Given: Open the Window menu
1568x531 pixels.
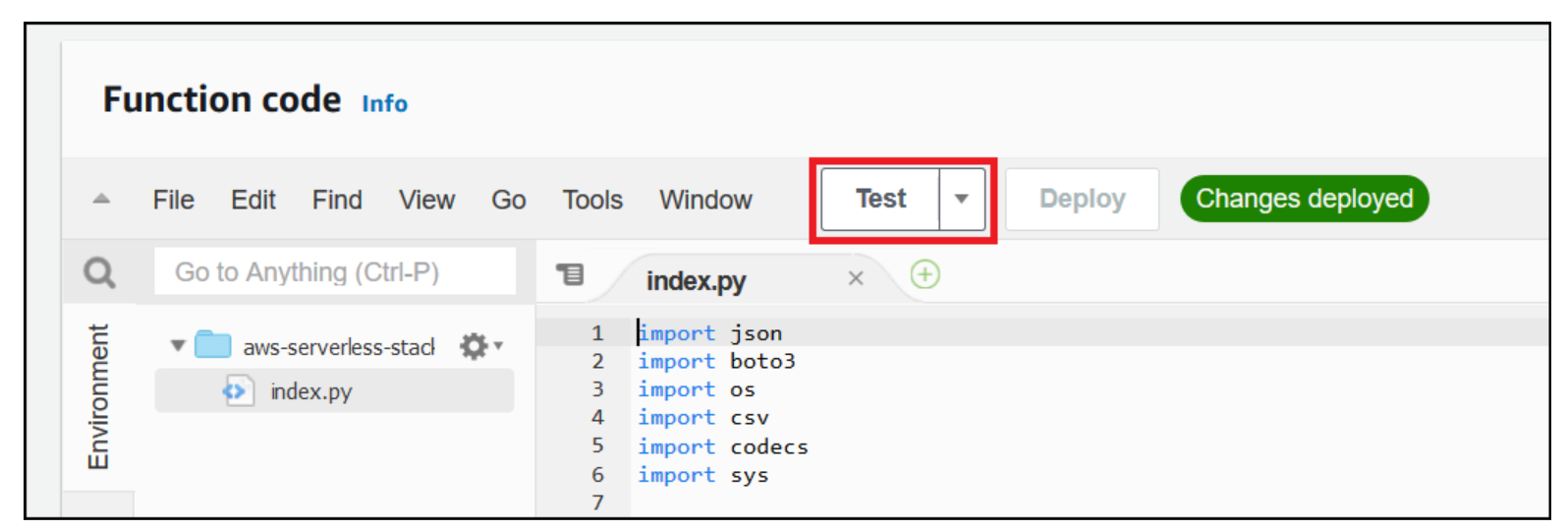Looking at the screenshot, I should pos(705,200).
